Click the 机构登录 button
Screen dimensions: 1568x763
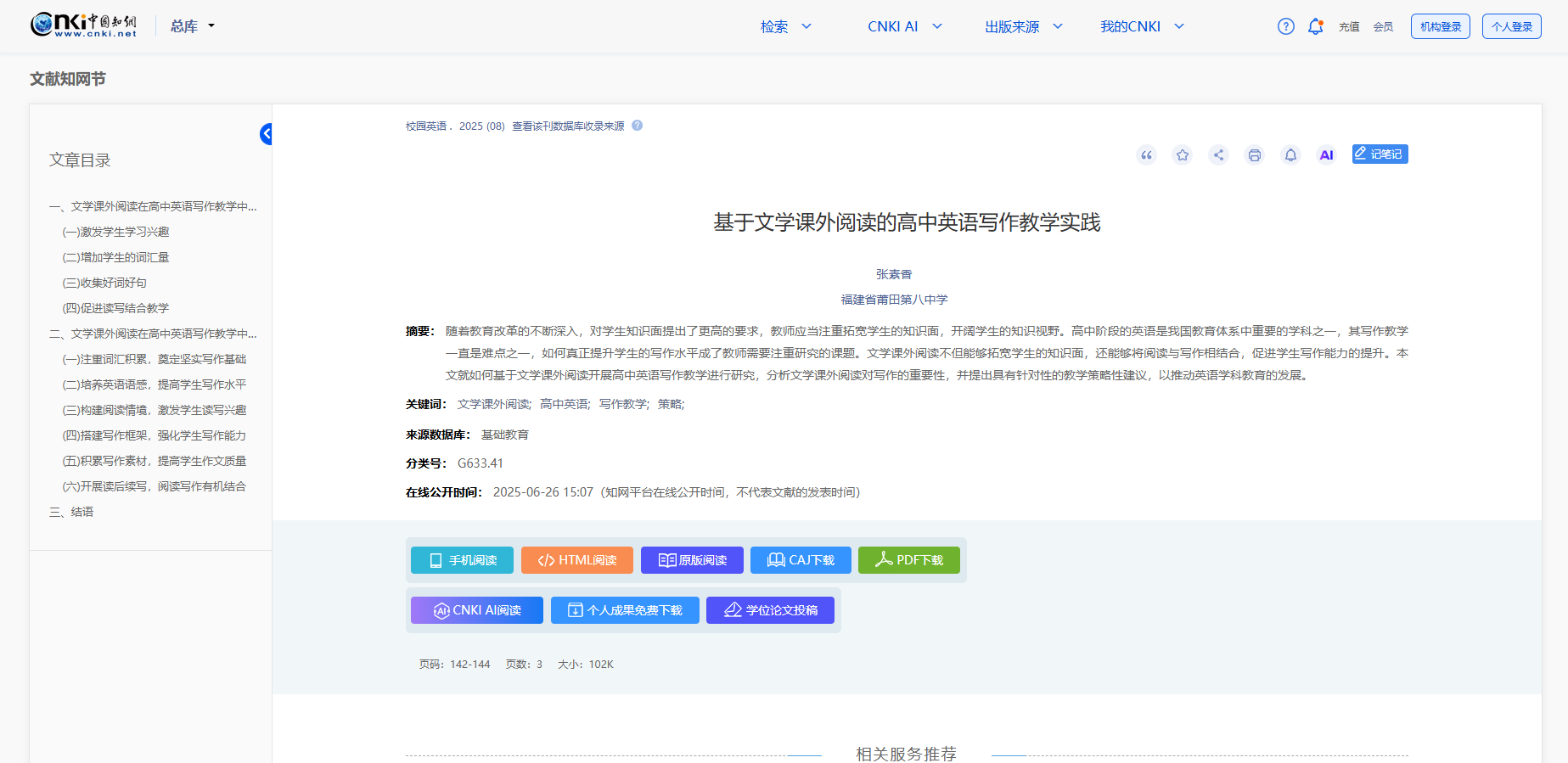pyautogui.click(x=1440, y=26)
